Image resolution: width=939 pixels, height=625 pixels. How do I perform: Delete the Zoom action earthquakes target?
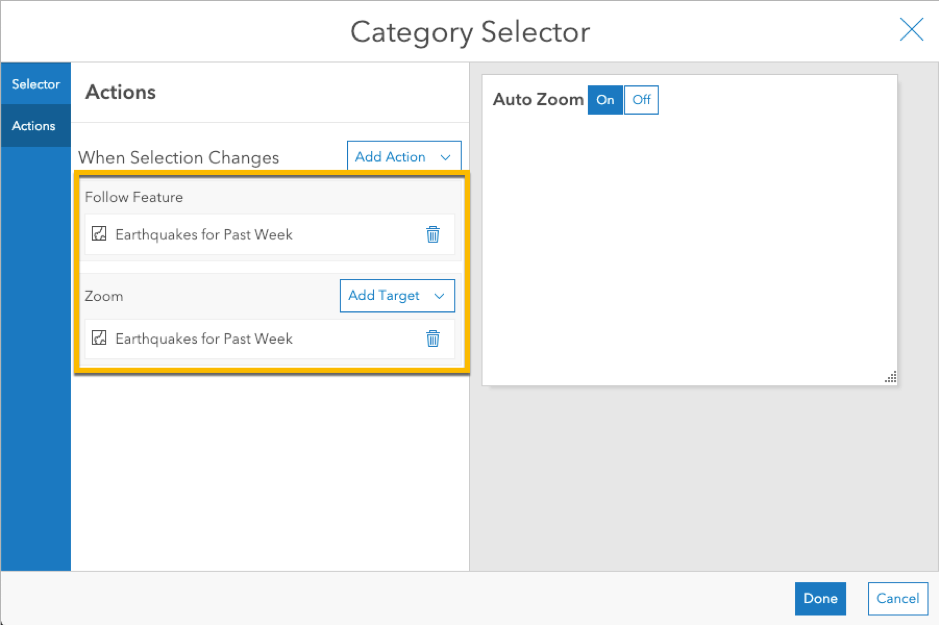[x=433, y=339]
